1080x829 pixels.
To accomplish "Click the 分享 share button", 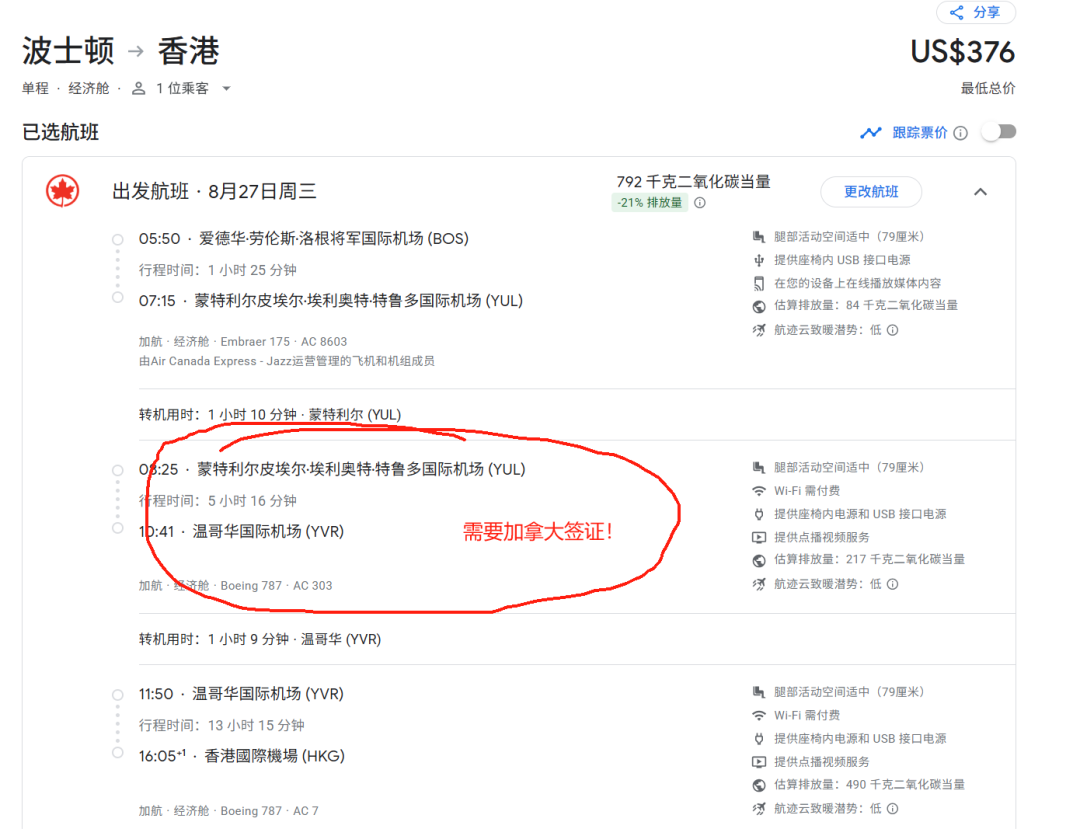I will 975,12.
